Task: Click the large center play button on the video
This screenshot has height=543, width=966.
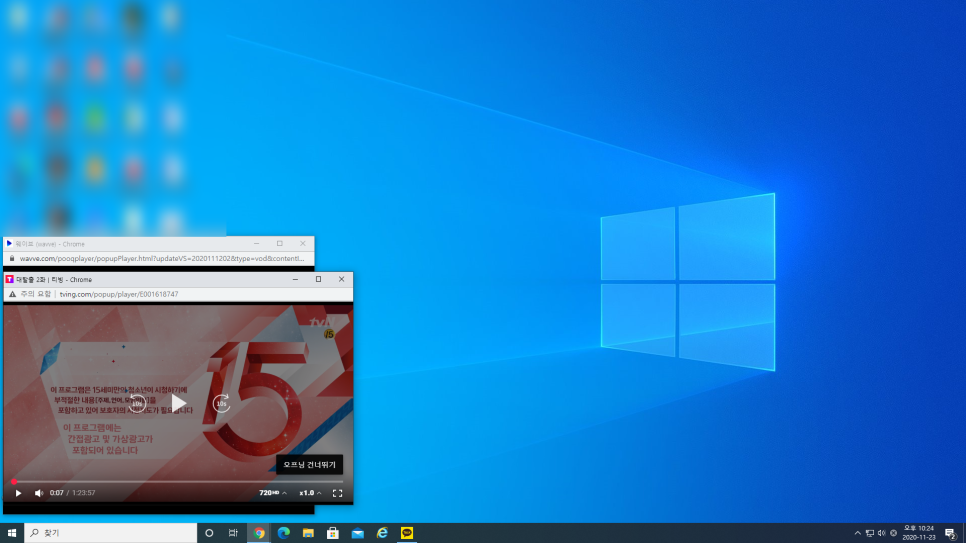Action: [179, 404]
